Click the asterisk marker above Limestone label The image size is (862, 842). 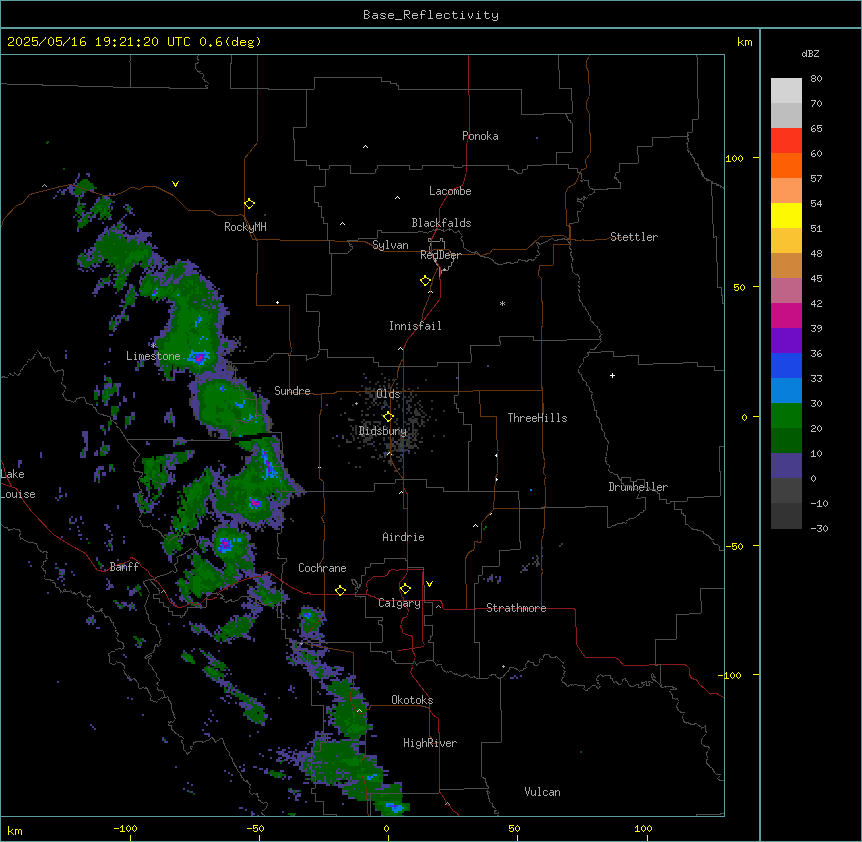click(x=153, y=345)
